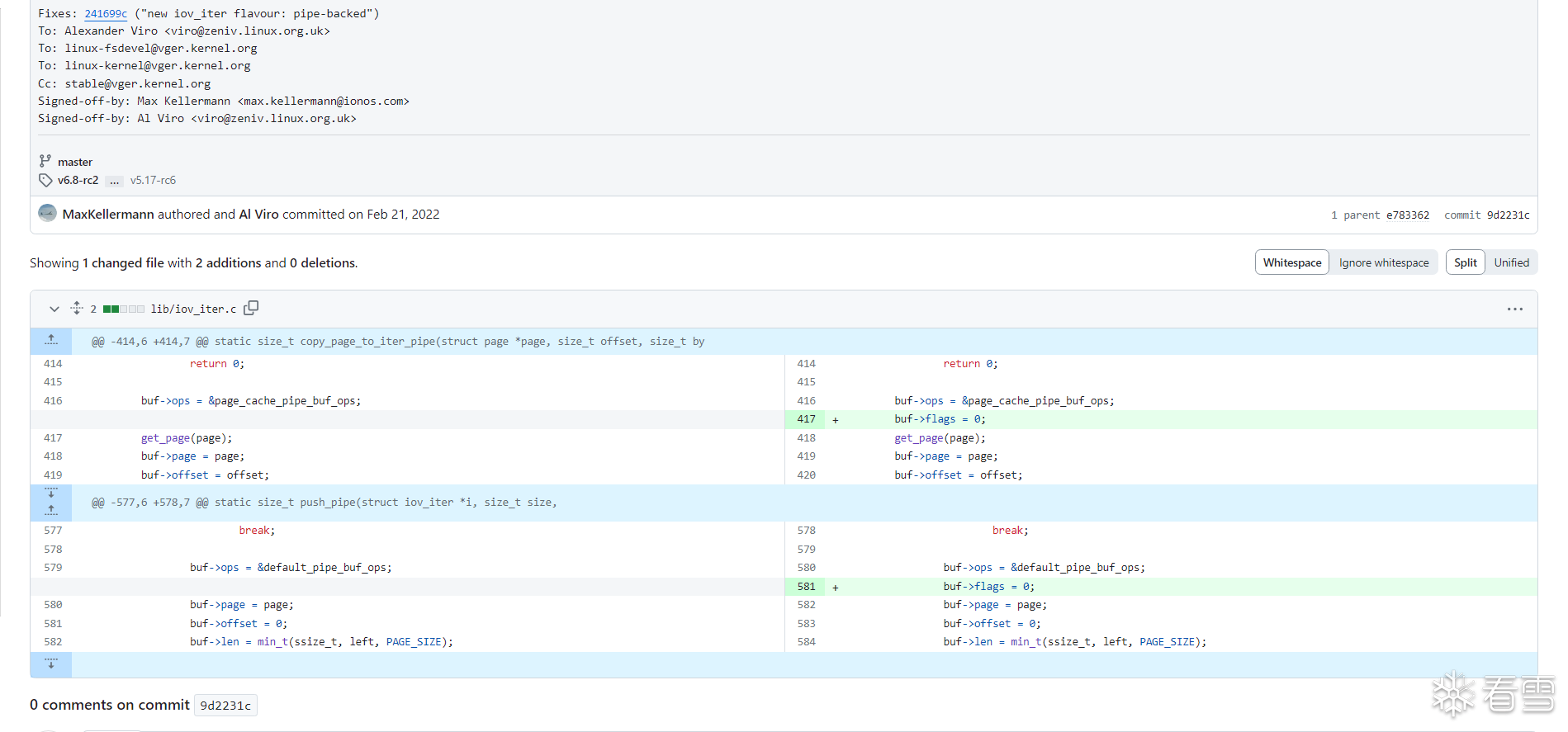Screen dimensions: 1568x732
Task: Expand down at the bottom of diff
Action: [x=51, y=664]
